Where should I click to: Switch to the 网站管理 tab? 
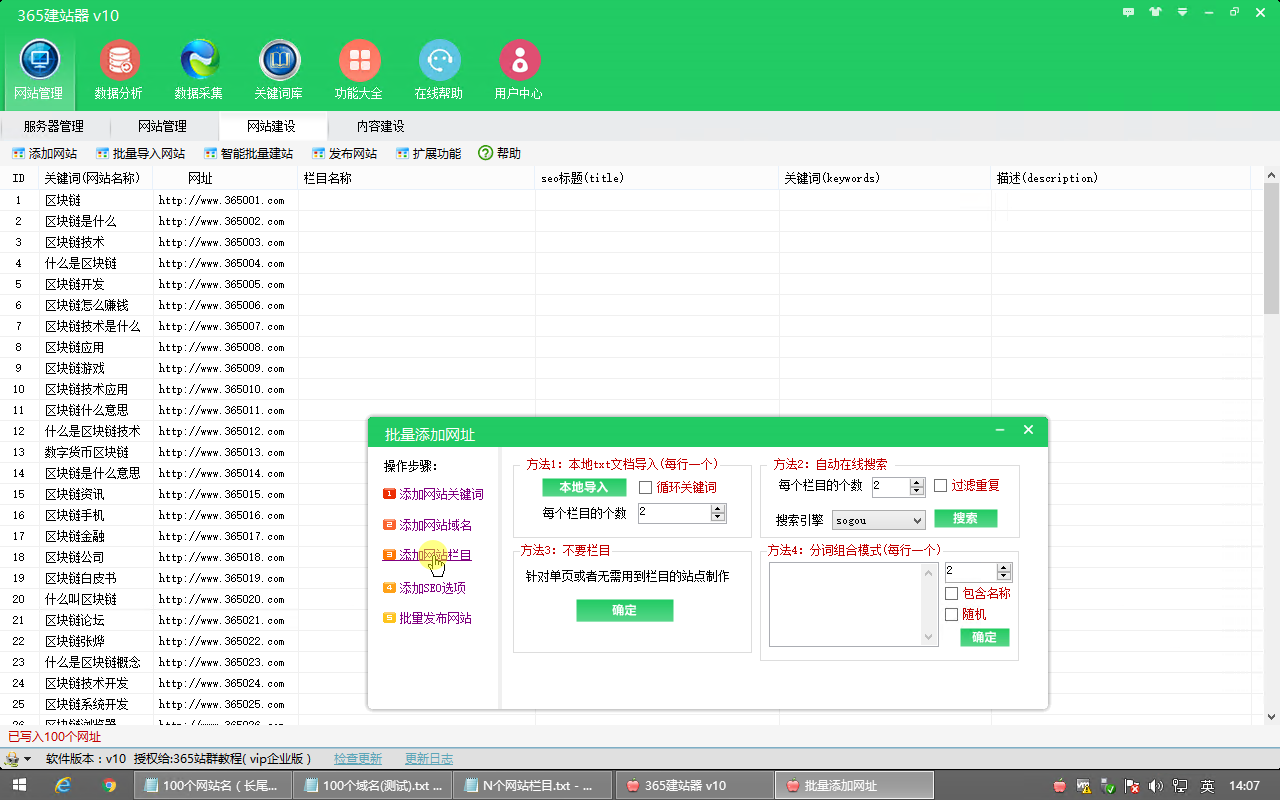(162, 126)
